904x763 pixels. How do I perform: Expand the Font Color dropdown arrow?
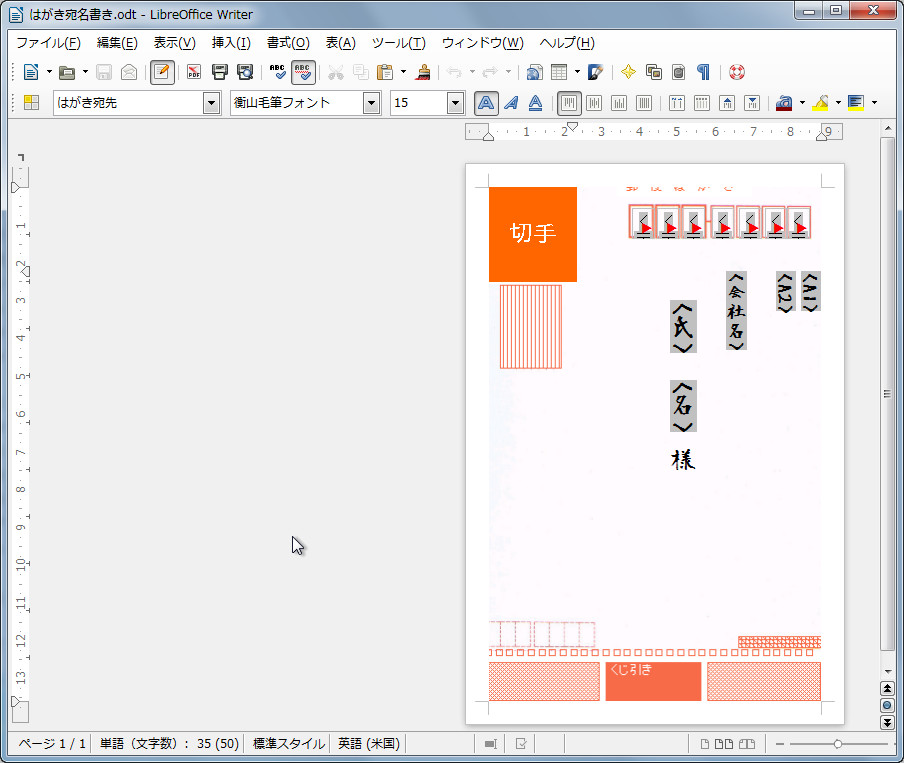[803, 103]
